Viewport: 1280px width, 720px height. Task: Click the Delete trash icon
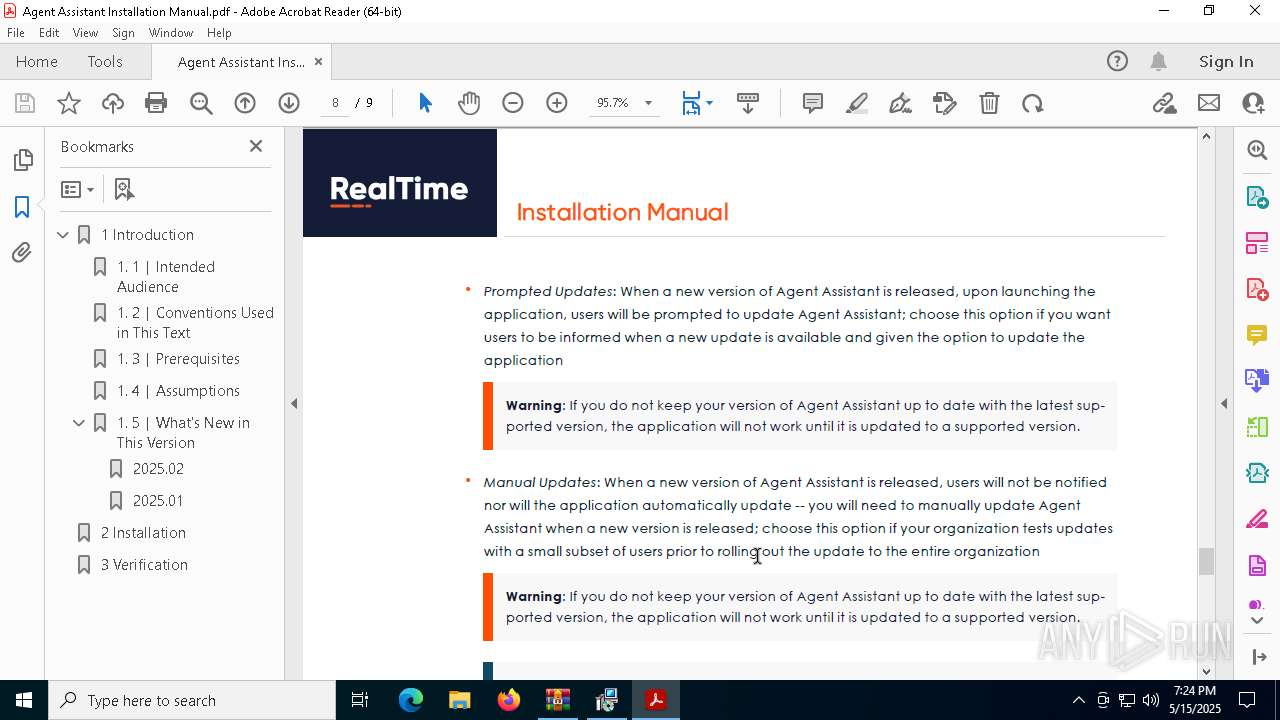click(989, 103)
